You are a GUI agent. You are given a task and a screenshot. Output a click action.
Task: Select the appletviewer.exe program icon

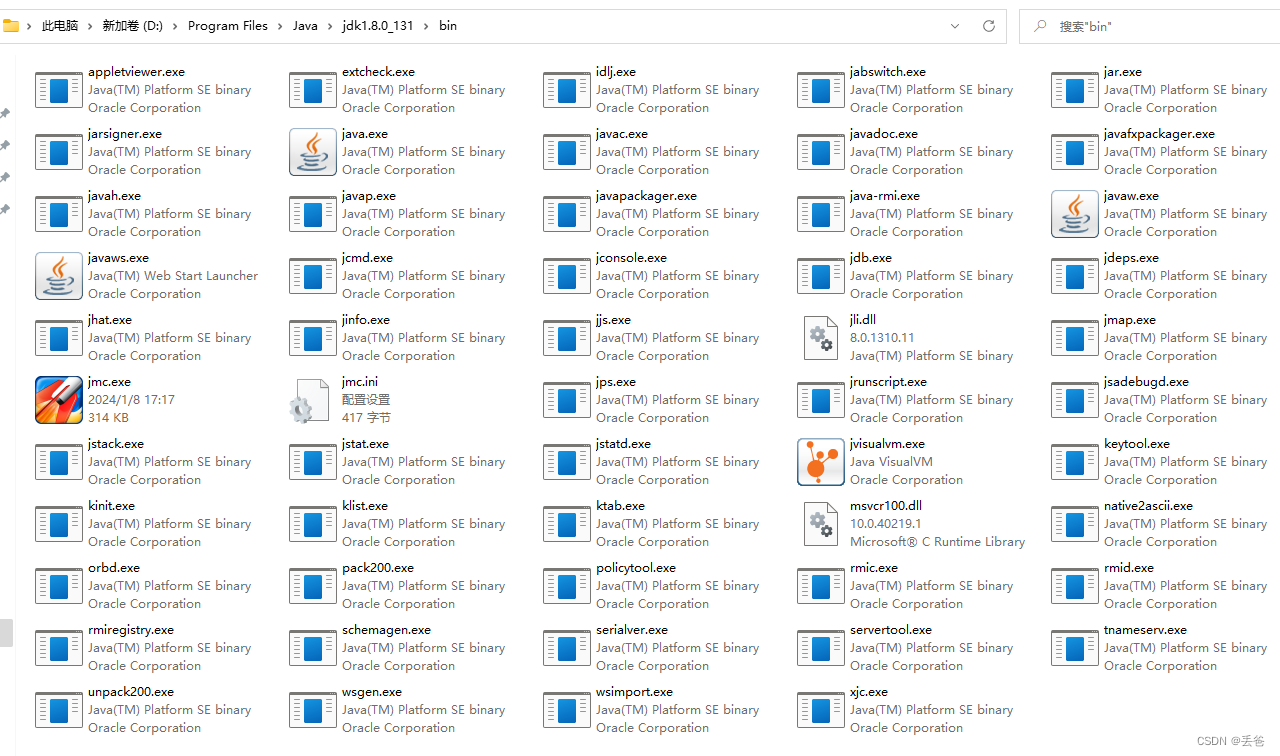(x=59, y=90)
